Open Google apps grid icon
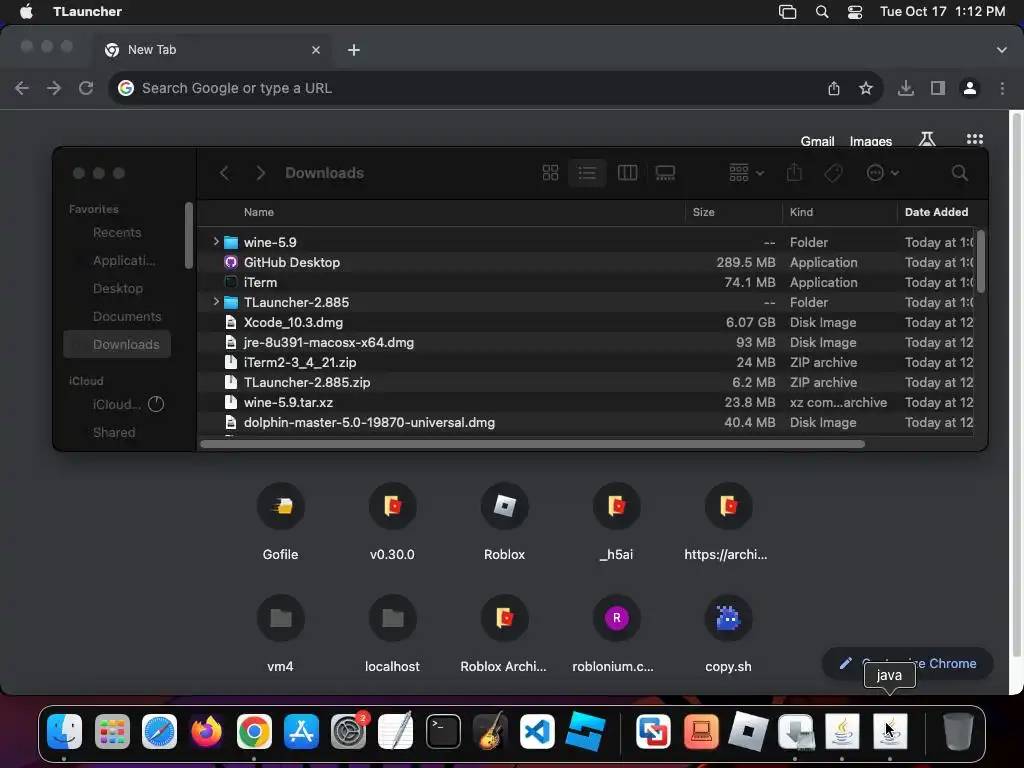The width and height of the screenshot is (1024, 768). tap(975, 139)
